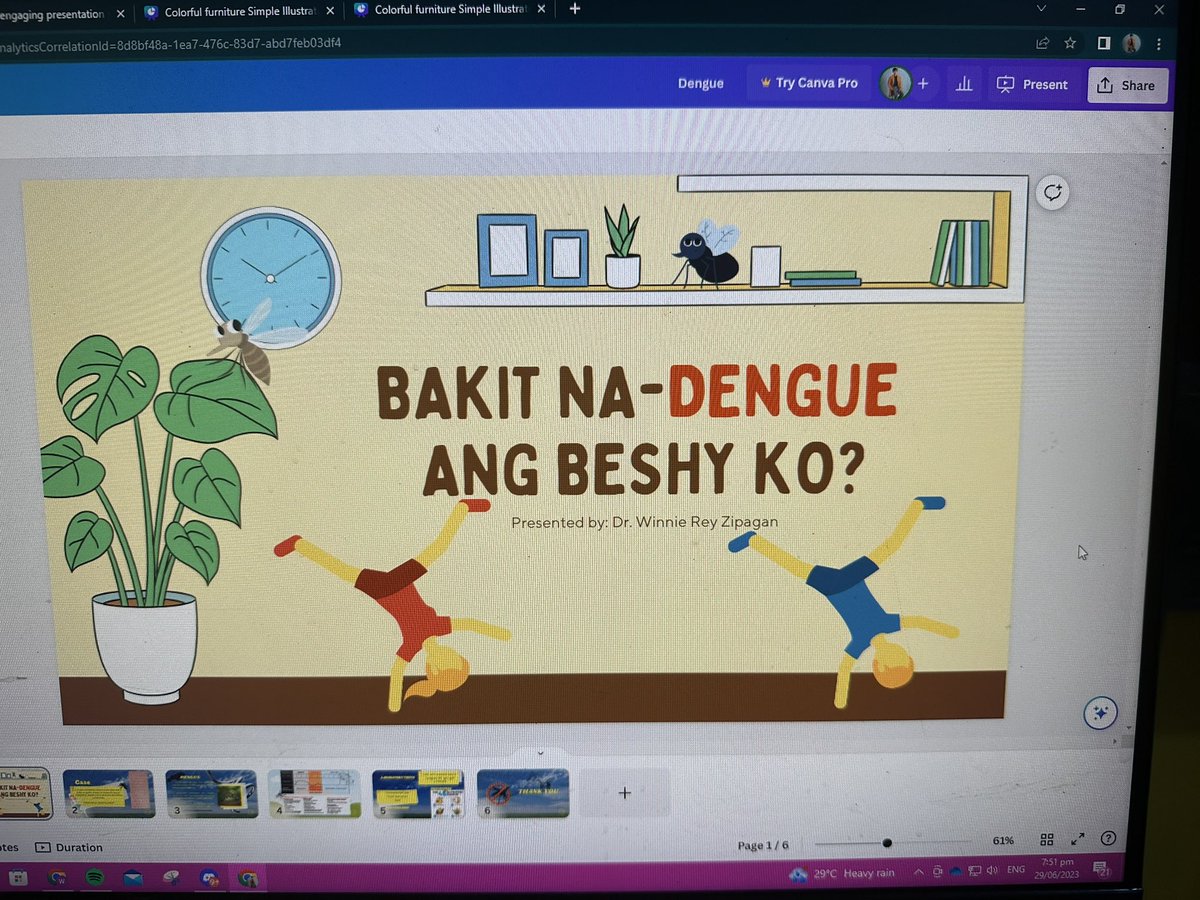Toggle Chrome side panel icon

(x=1104, y=42)
